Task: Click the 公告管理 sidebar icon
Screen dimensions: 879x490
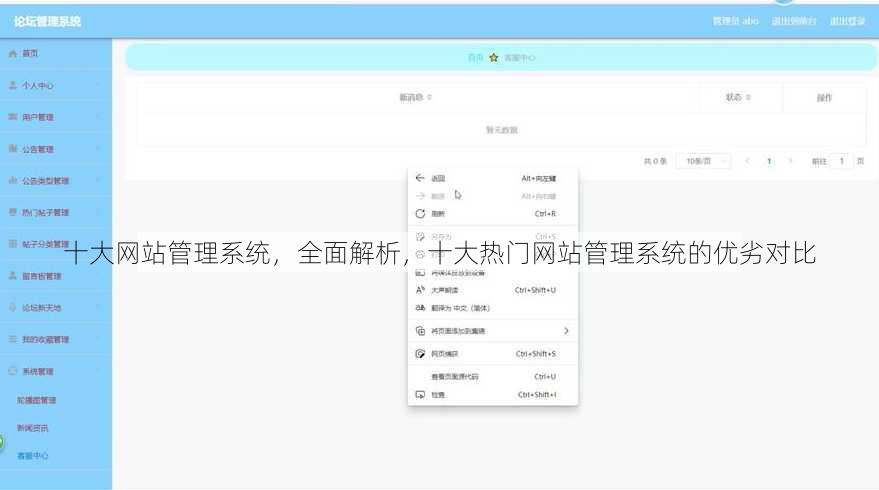Action: [13, 149]
